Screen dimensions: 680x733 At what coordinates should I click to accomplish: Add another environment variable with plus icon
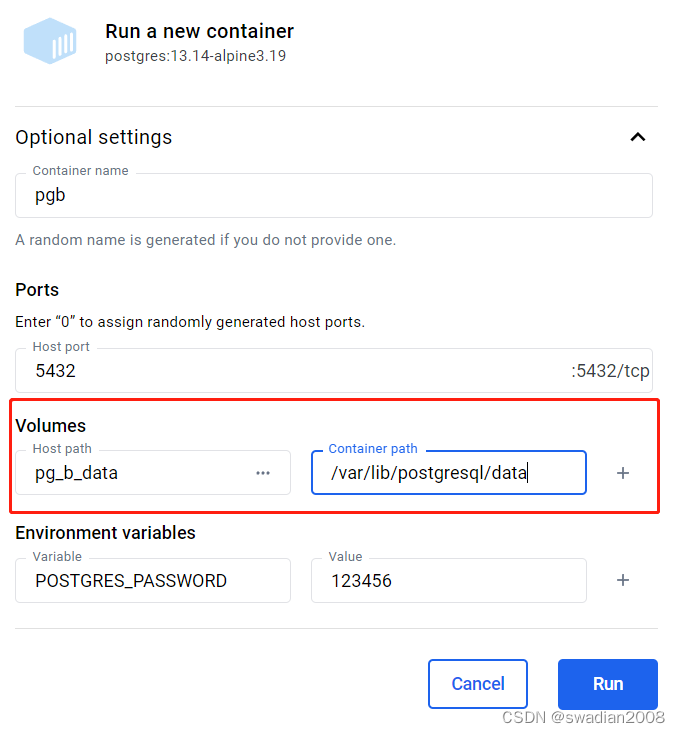(x=623, y=580)
